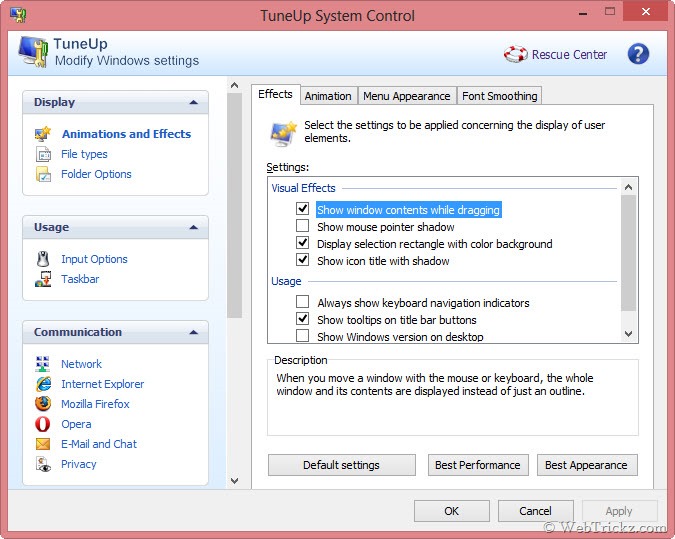
Task: Click the Animations and Effects star icon
Action: (x=43, y=134)
